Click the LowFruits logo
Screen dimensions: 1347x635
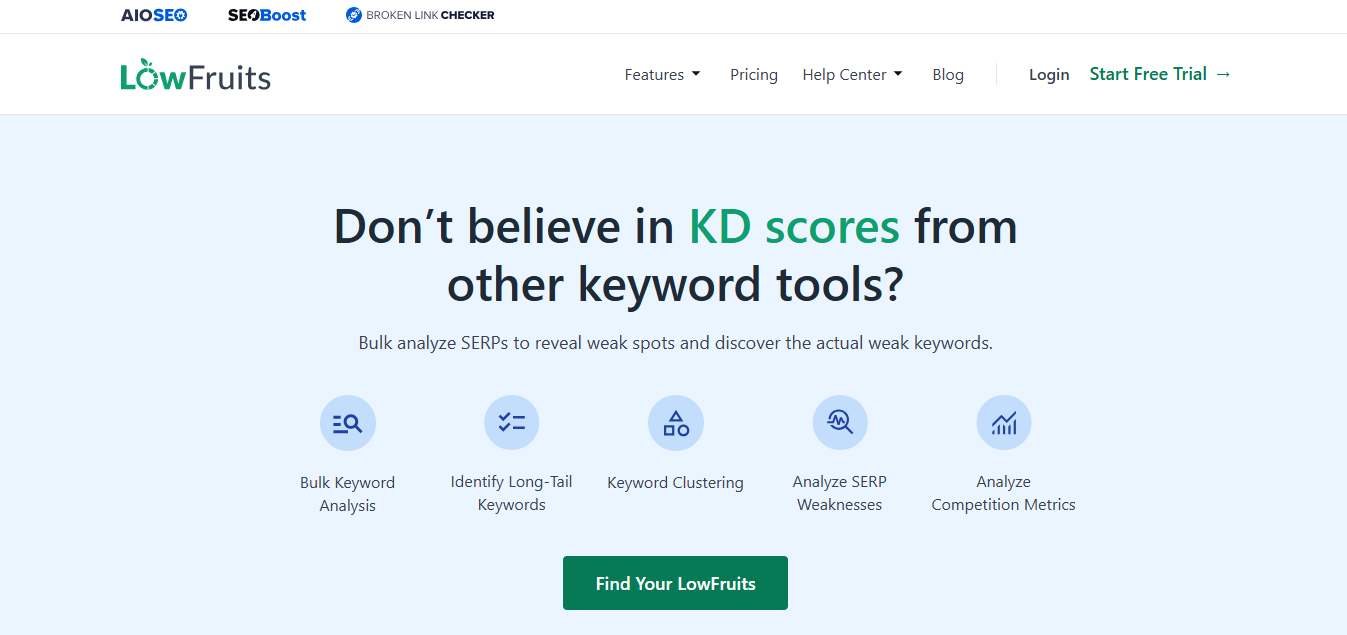pos(196,75)
